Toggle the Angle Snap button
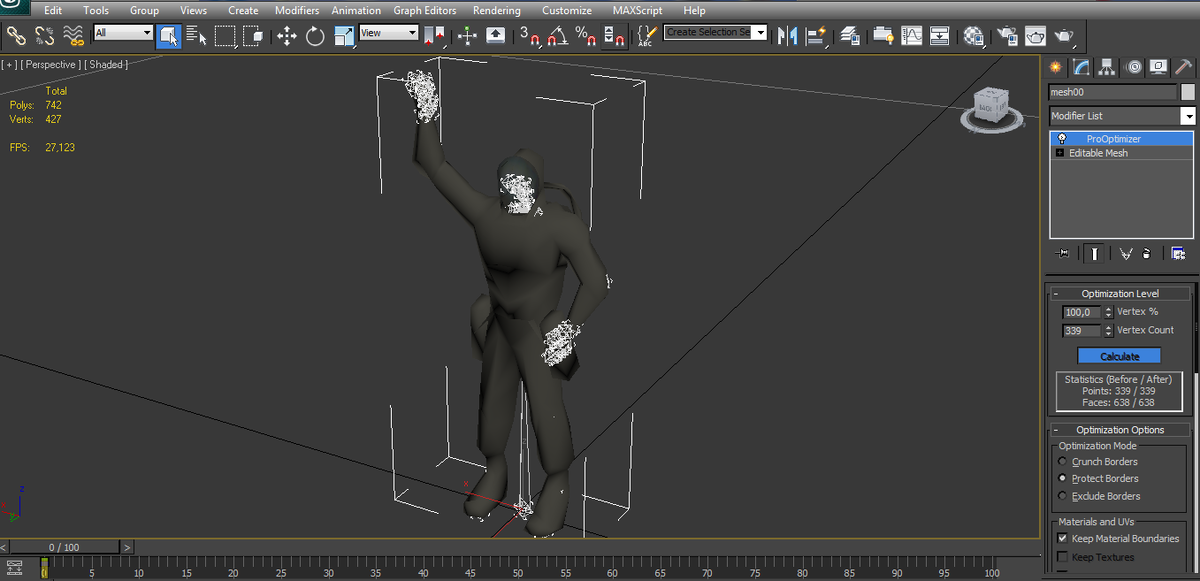 558,36
